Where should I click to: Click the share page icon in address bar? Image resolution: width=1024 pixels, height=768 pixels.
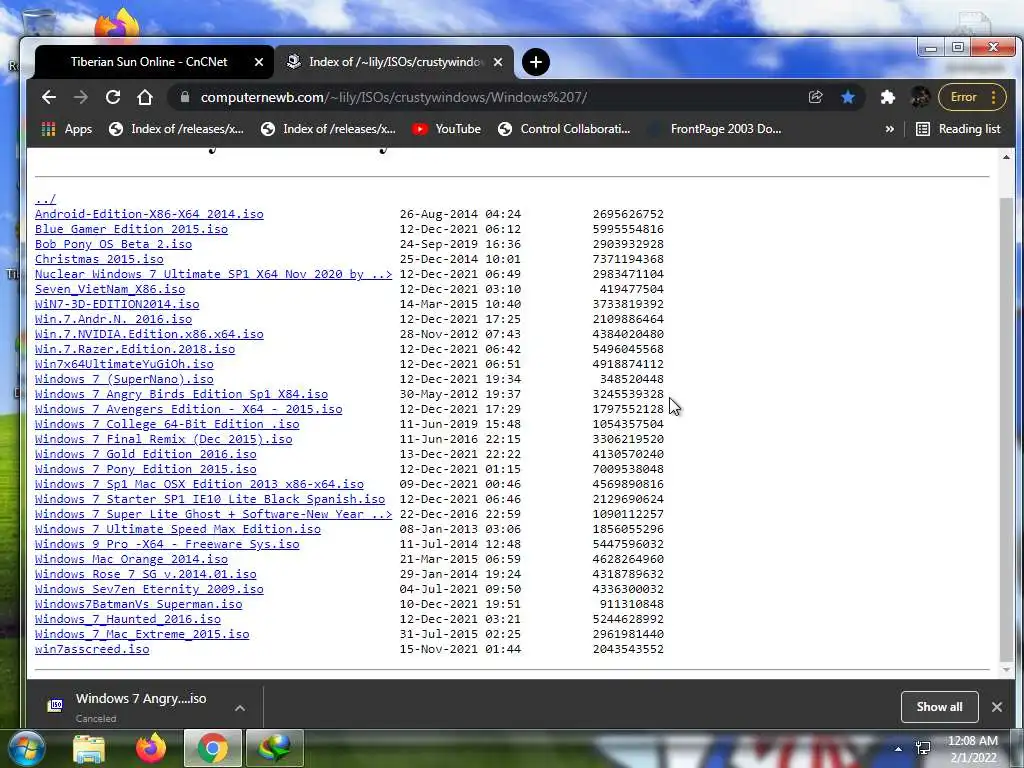coord(815,97)
